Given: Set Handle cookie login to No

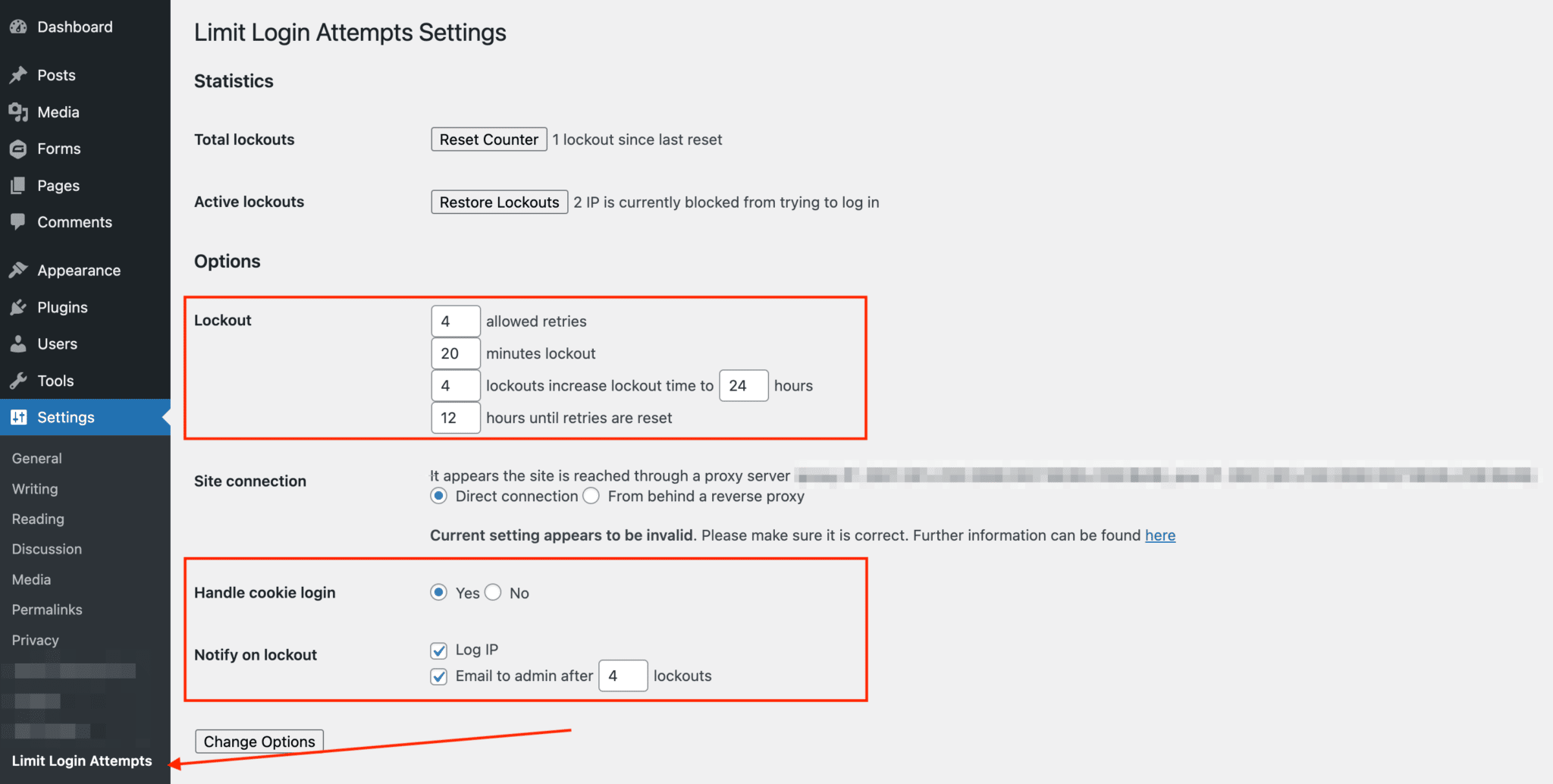Looking at the screenshot, I should [x=493, y=592].
